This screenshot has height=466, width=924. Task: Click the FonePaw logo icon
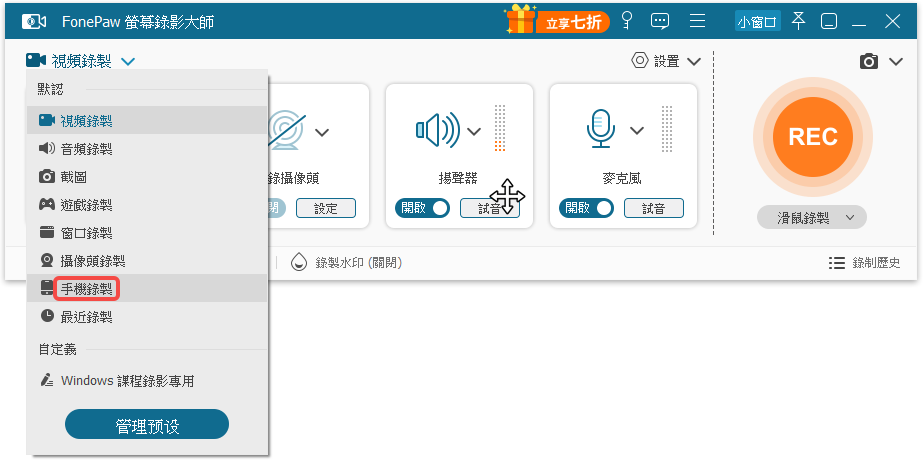tap(34, 22)
